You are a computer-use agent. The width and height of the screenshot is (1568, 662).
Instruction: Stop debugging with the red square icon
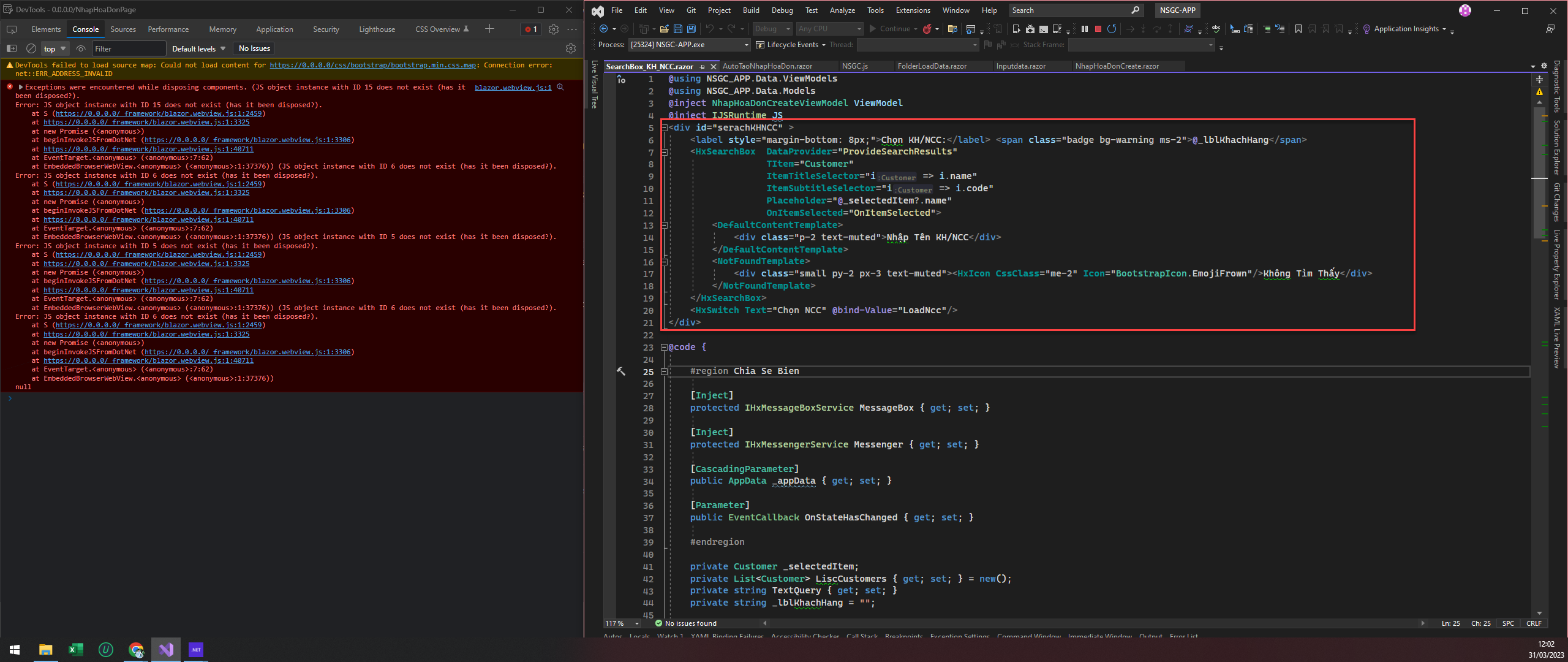click(x=1099, y=29)
